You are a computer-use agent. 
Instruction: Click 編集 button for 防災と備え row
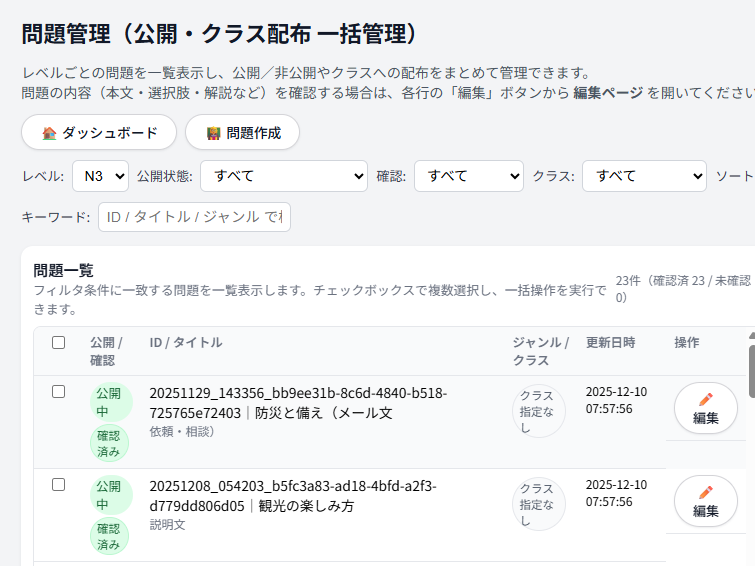tap(705, 408)
